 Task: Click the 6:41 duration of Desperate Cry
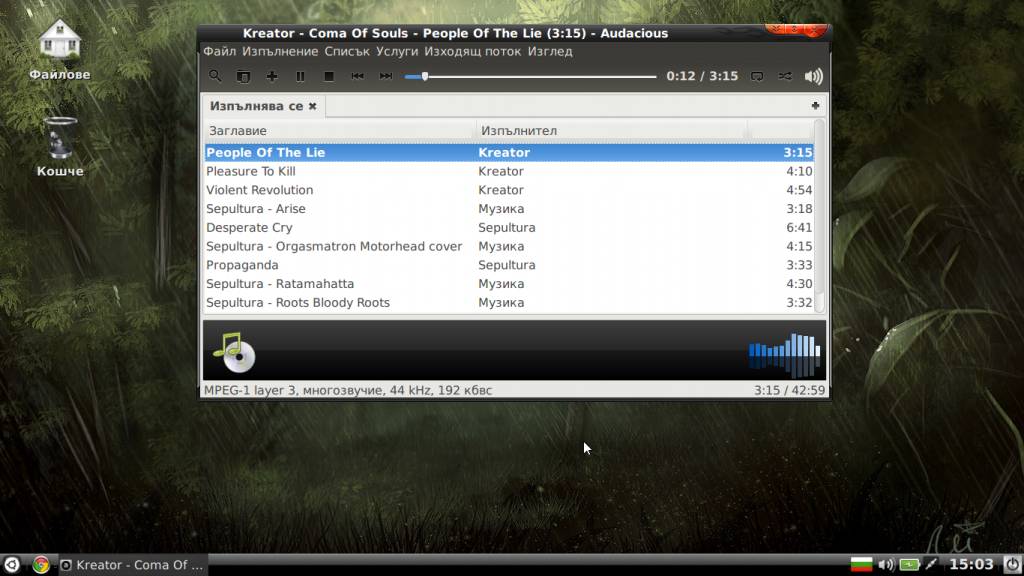point(799,227)
